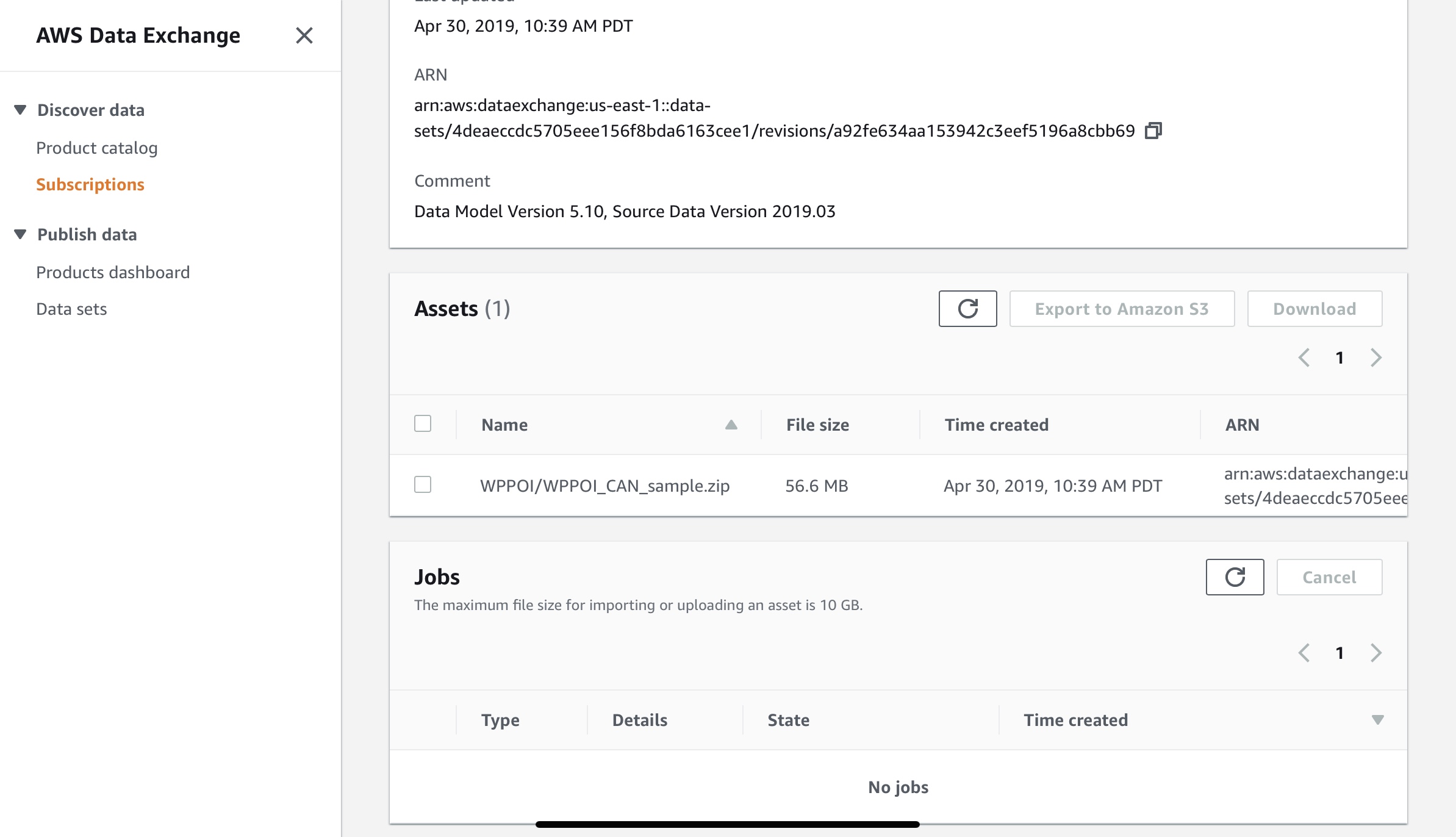Collapse the Publish data section
The height and width of the screenshot is (837, 1456).
[x=20, y=234]
